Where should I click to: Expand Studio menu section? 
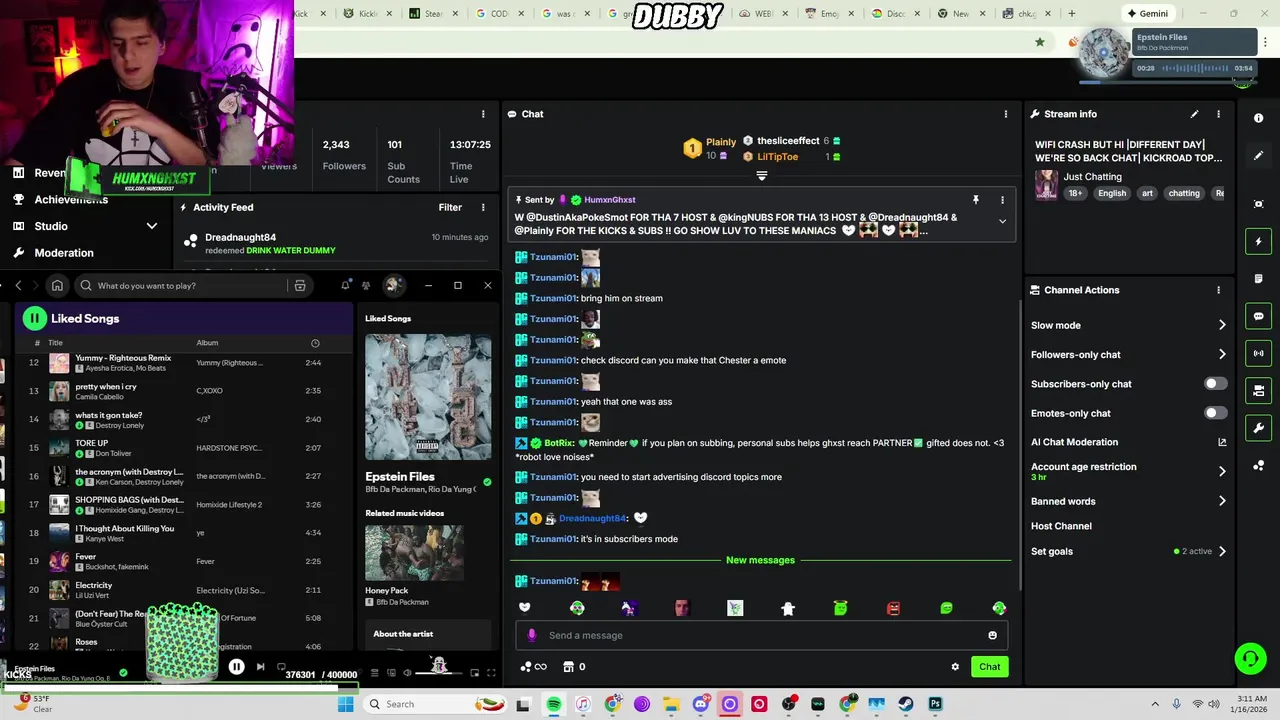(x=152, y=226)
